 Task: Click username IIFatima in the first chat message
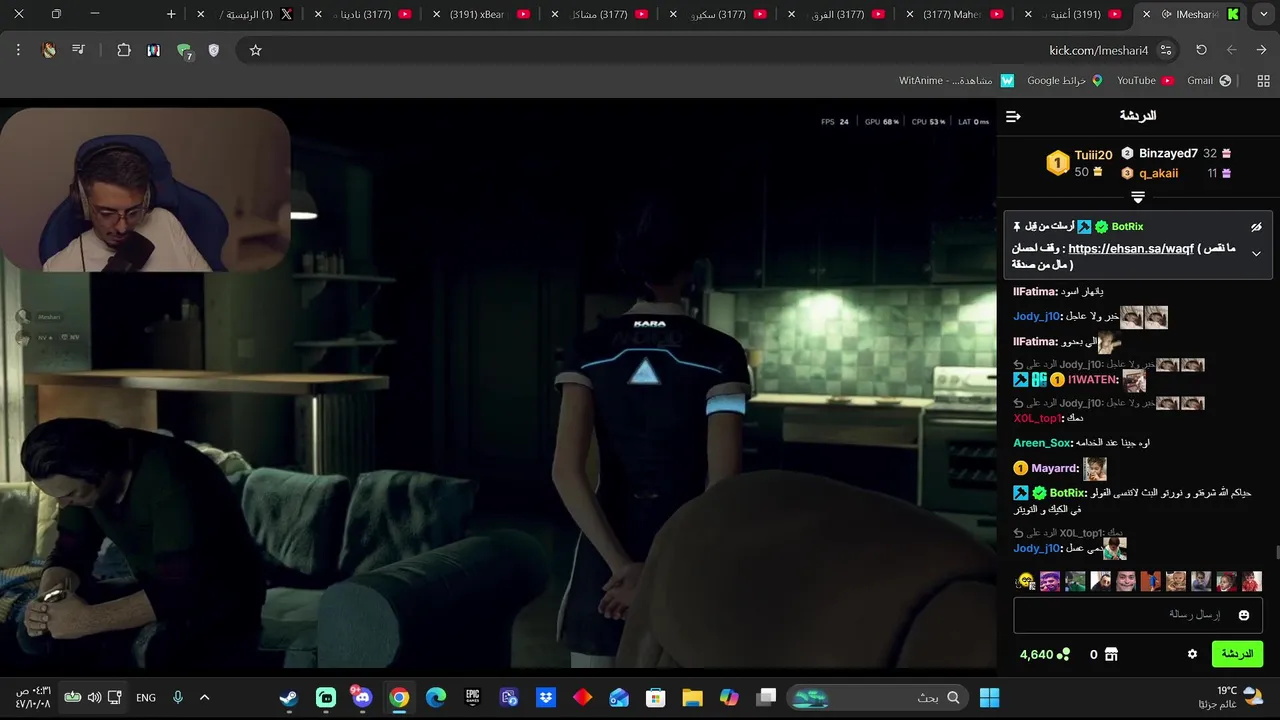click(x=1035, y=291)
